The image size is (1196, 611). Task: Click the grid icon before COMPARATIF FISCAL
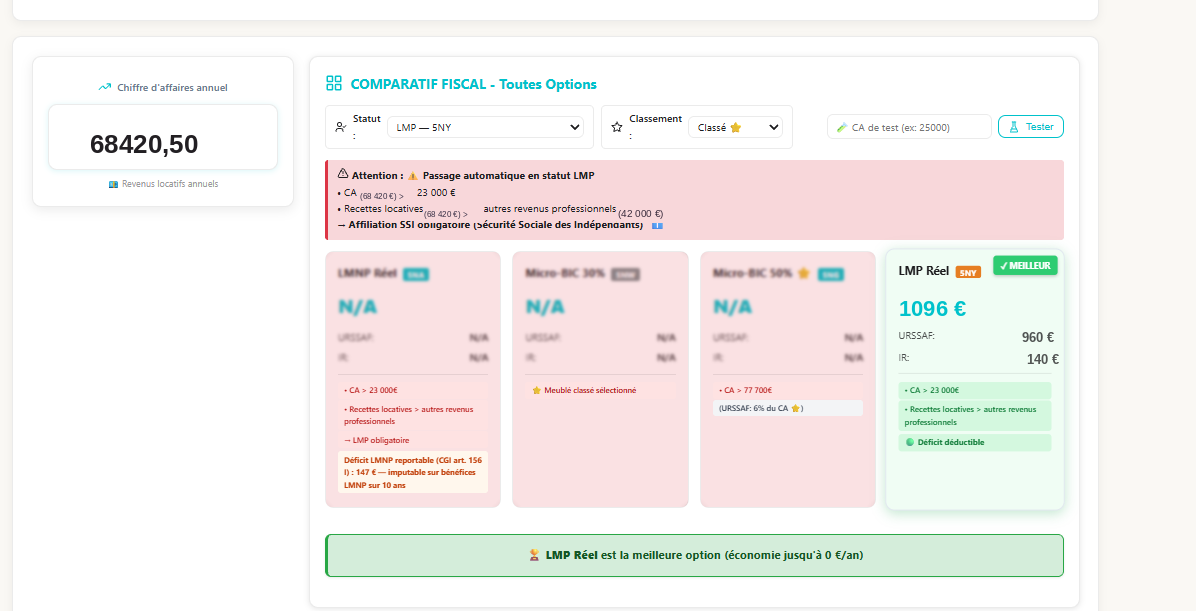334,83
